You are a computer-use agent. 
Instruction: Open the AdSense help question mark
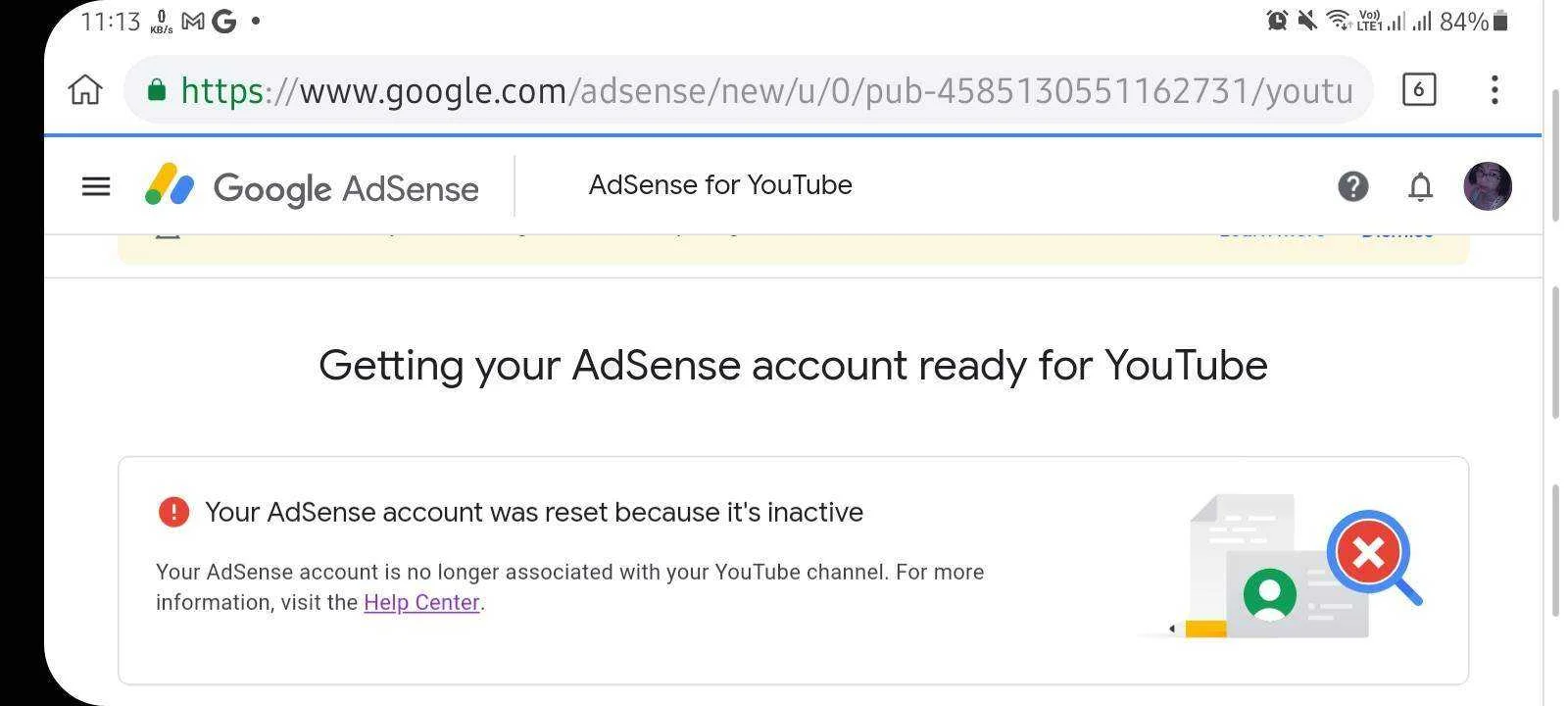pyautogui.click(x=1353, y=186)
